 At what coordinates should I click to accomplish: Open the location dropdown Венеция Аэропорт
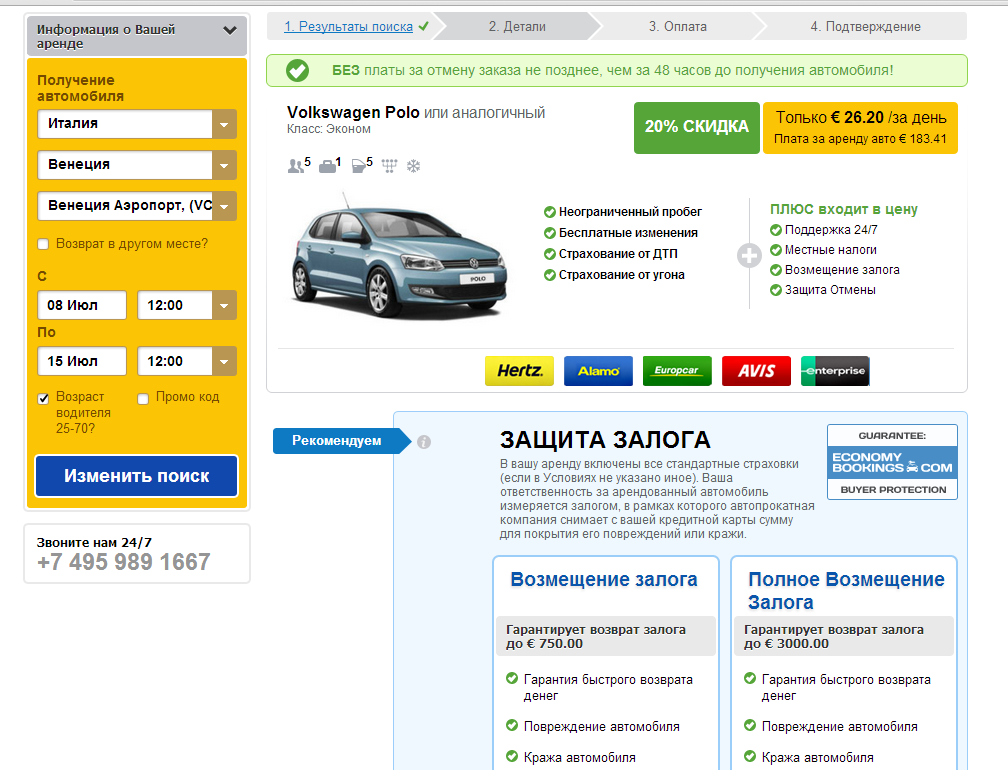click(137, 206)
